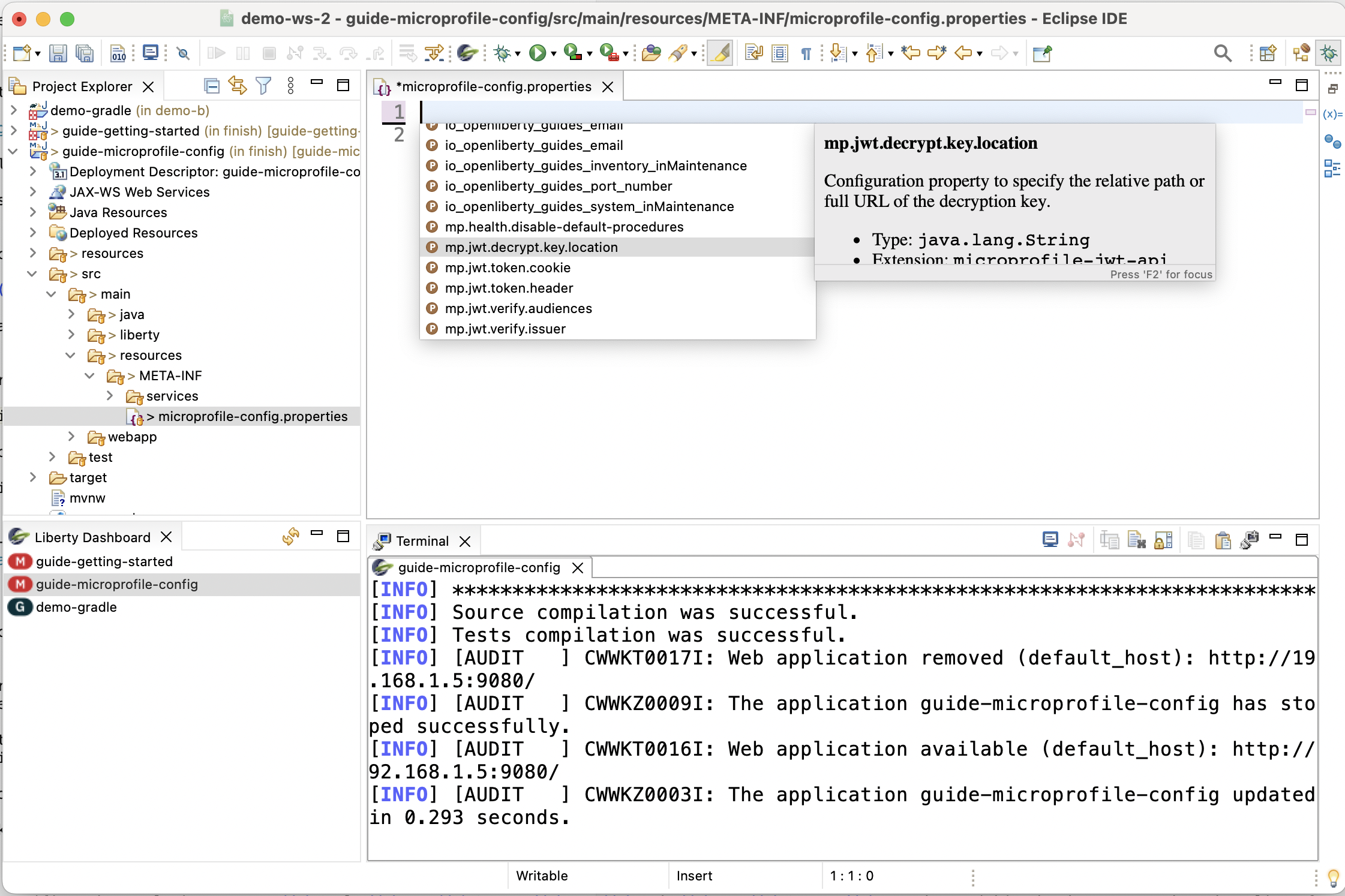Click the Last Edit Location icon
Screen dimensions: 1345x896
(x=910, y=53)
